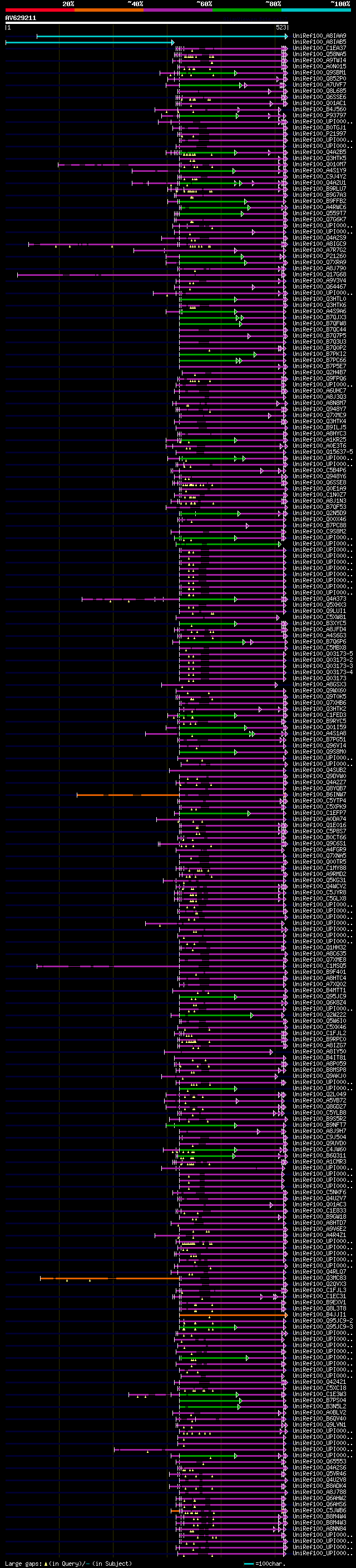Click the UniRef100_C5YTP4 label
This screenshot has height=1568, width=356.
(319, 801)
